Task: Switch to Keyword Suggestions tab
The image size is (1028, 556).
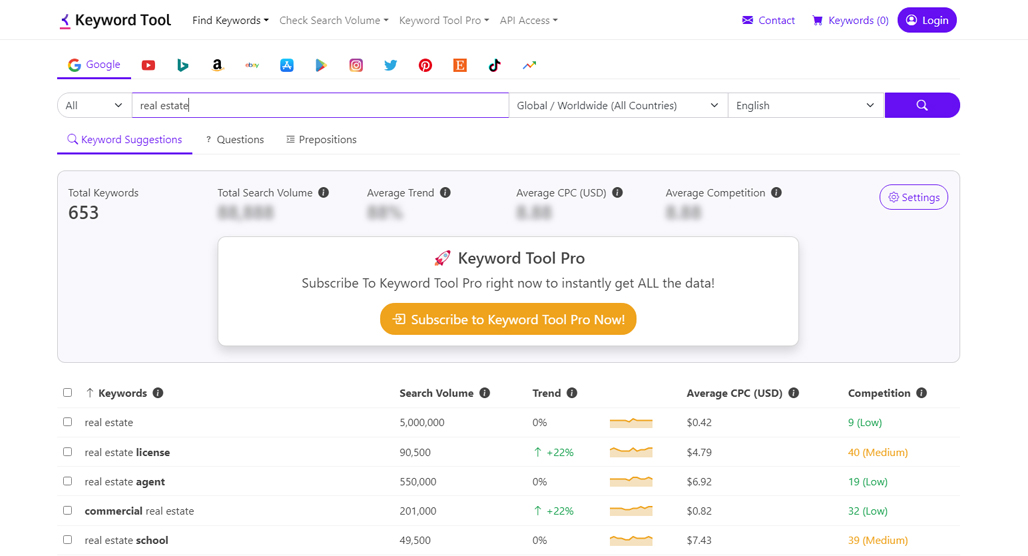Action: [125, 140]
